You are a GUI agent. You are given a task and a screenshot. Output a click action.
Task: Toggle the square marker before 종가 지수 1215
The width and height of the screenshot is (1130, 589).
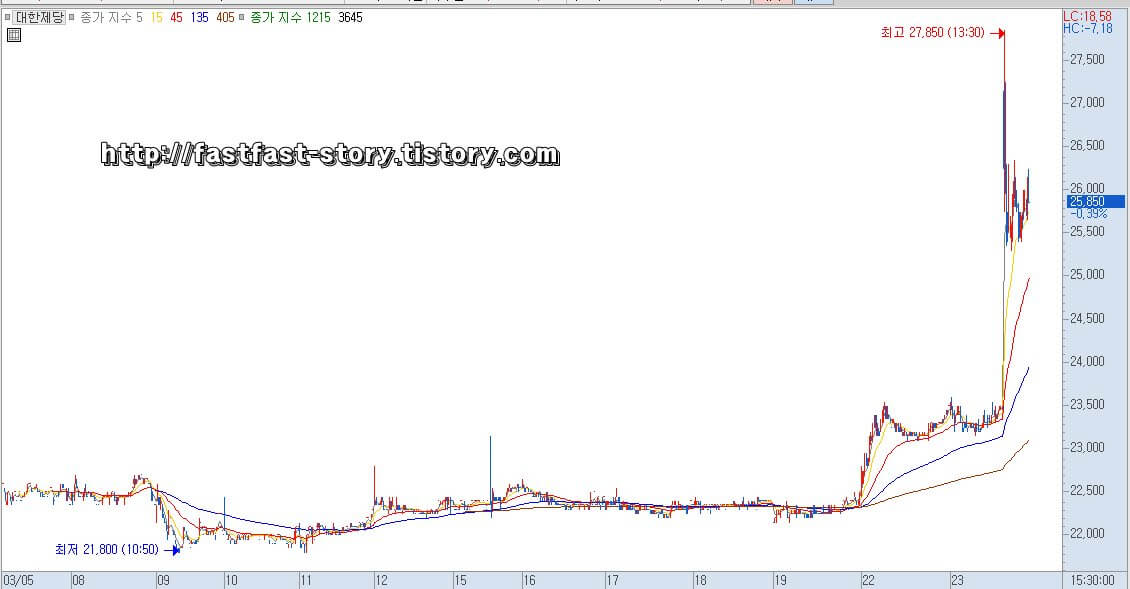pos(241,17)
